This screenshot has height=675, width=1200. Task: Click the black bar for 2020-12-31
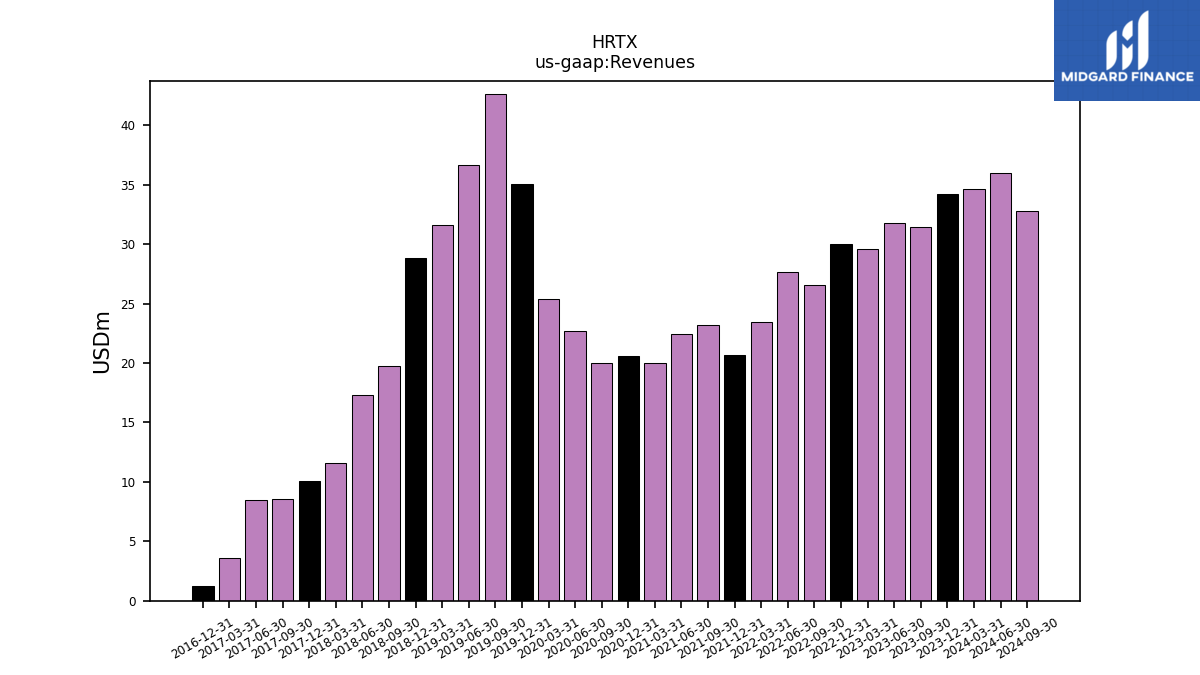(x=628, y=479)
